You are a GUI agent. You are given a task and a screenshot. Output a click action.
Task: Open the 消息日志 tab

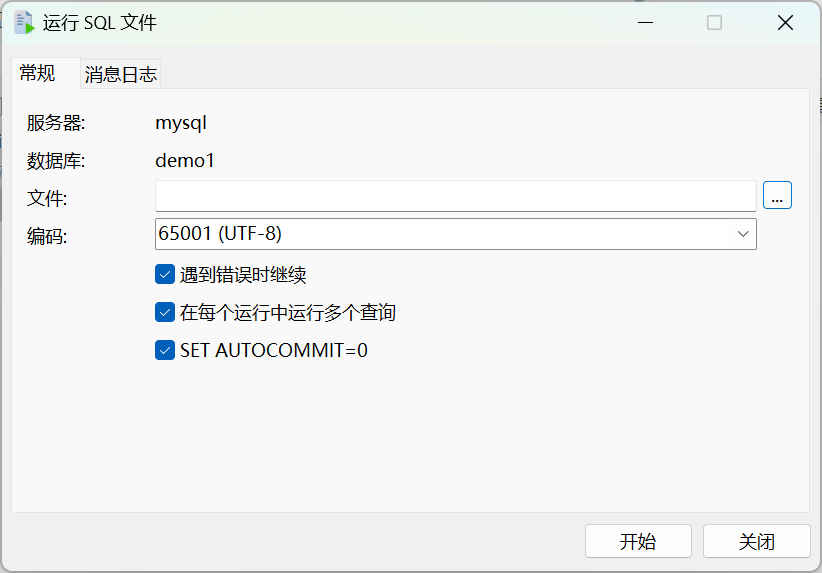(x=121, y=74)
